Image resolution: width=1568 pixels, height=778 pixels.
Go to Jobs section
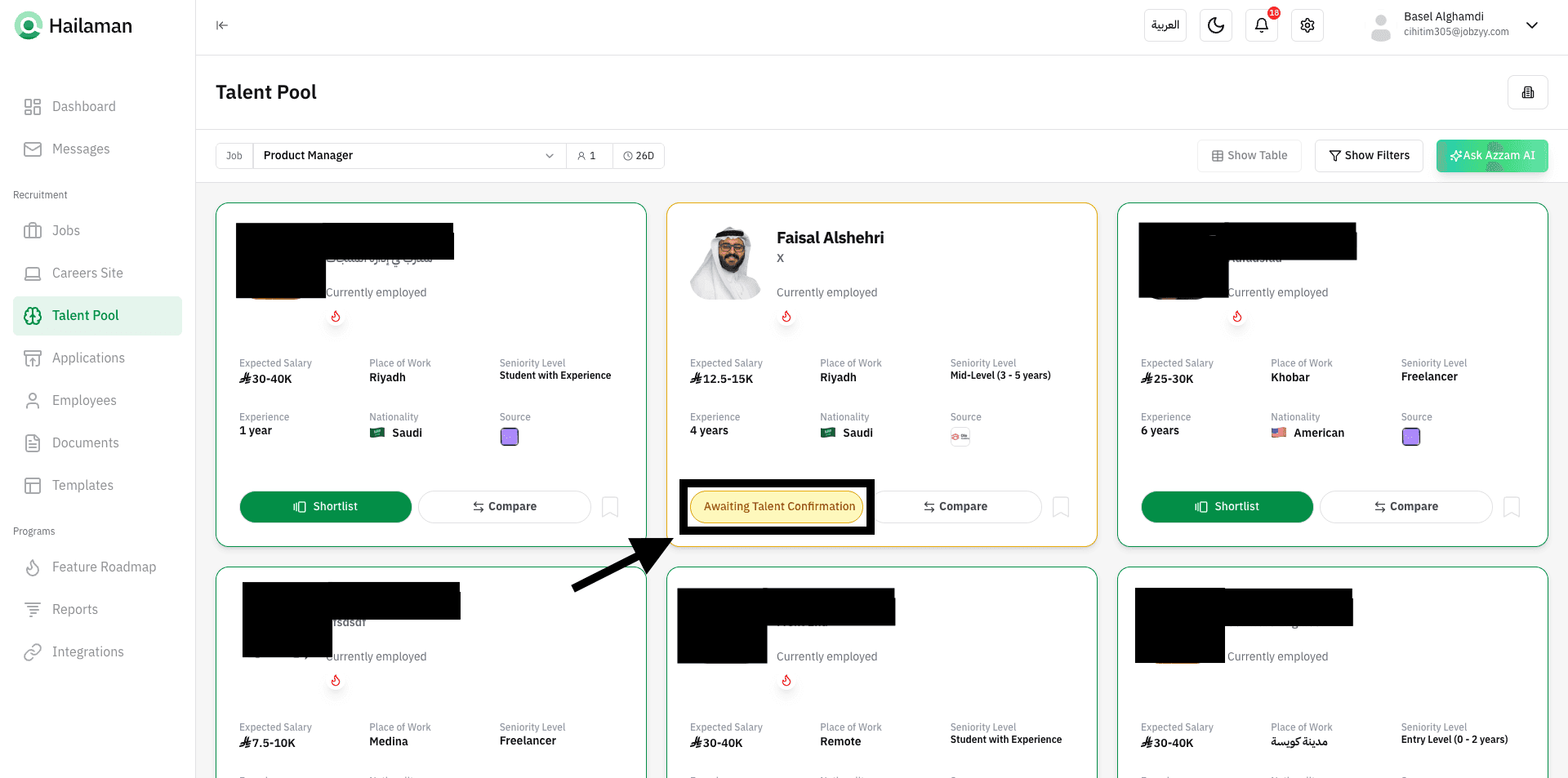click(97, 231)
